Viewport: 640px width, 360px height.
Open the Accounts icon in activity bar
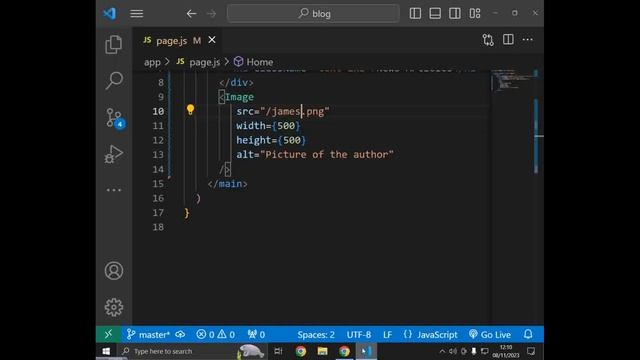pyautogui.click(x=114, y=271)
